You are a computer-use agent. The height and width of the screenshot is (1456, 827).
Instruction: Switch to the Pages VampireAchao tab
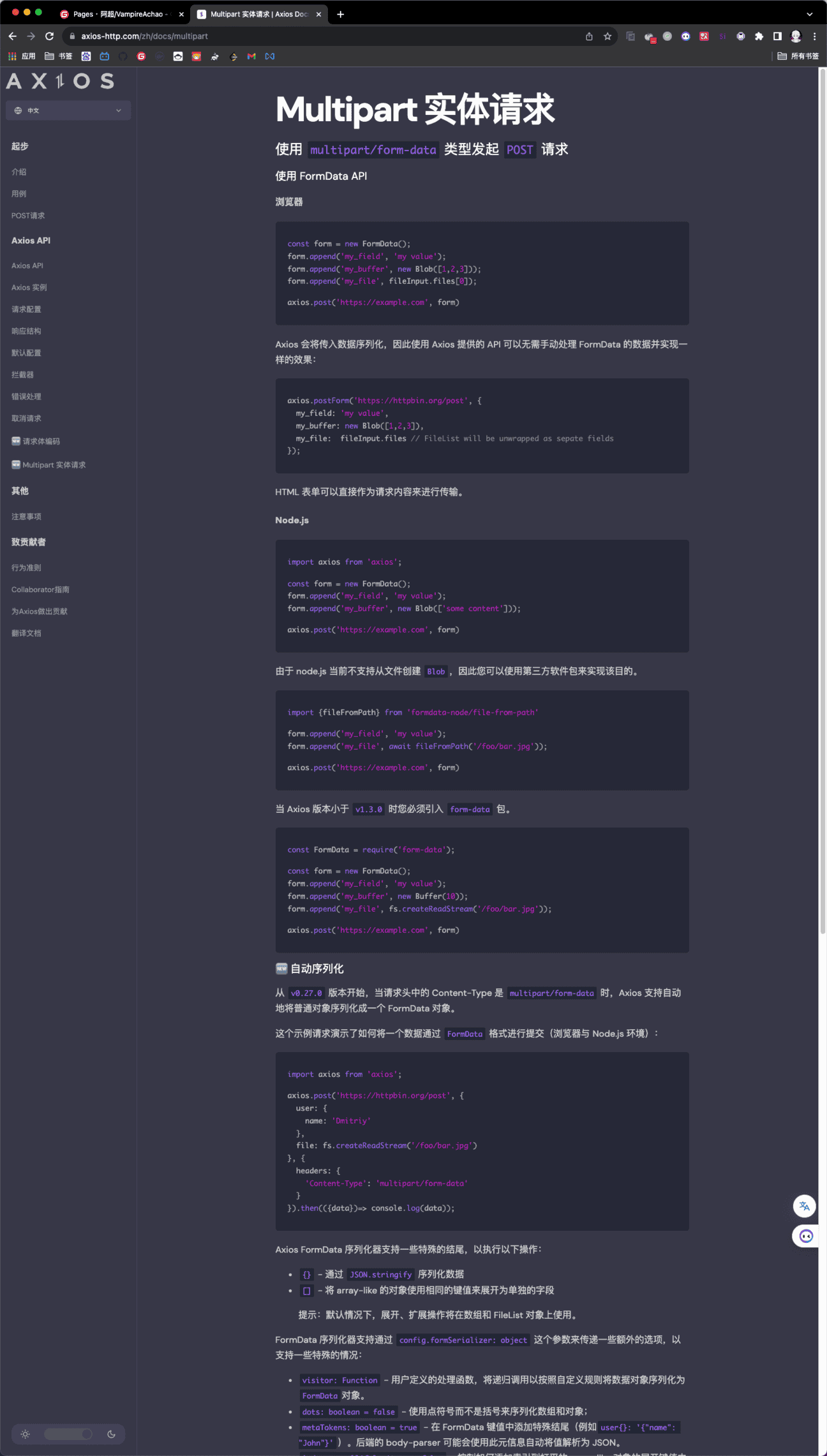pyautogui.click(x=118, y=14)
